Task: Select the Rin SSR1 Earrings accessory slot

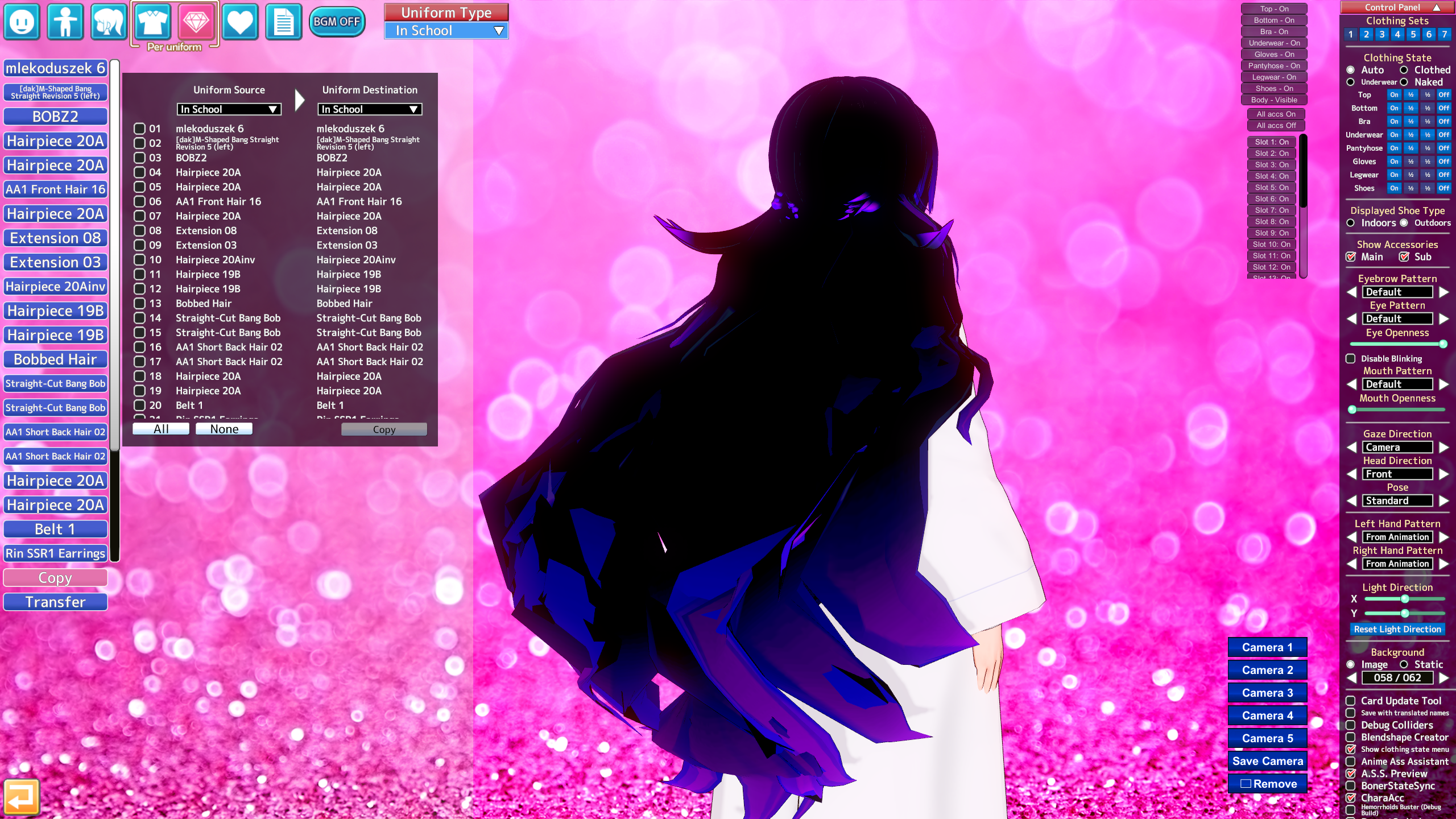Action: point(55,553)
